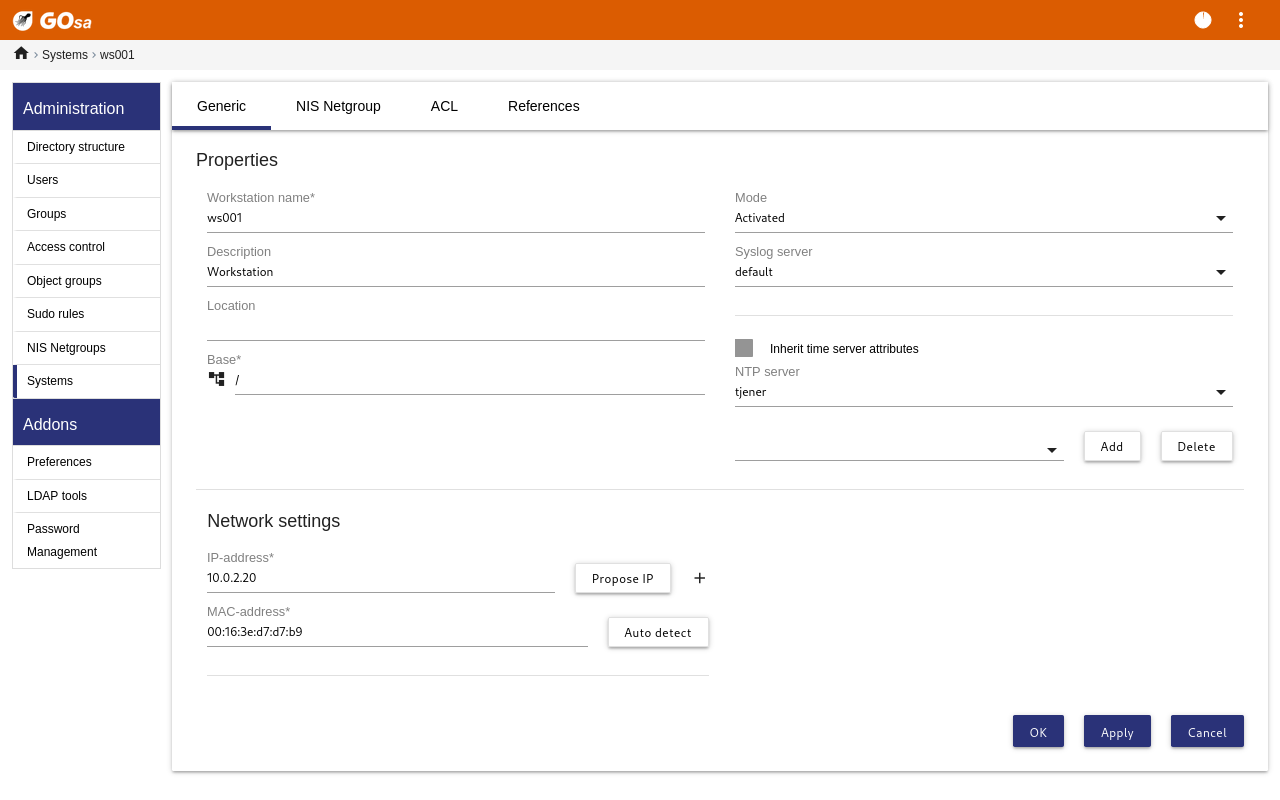The height and width of the screenshot is (800, 1280).
Task: Switch to the References tab
Action: pyautogui.click(x=543, y=106)
